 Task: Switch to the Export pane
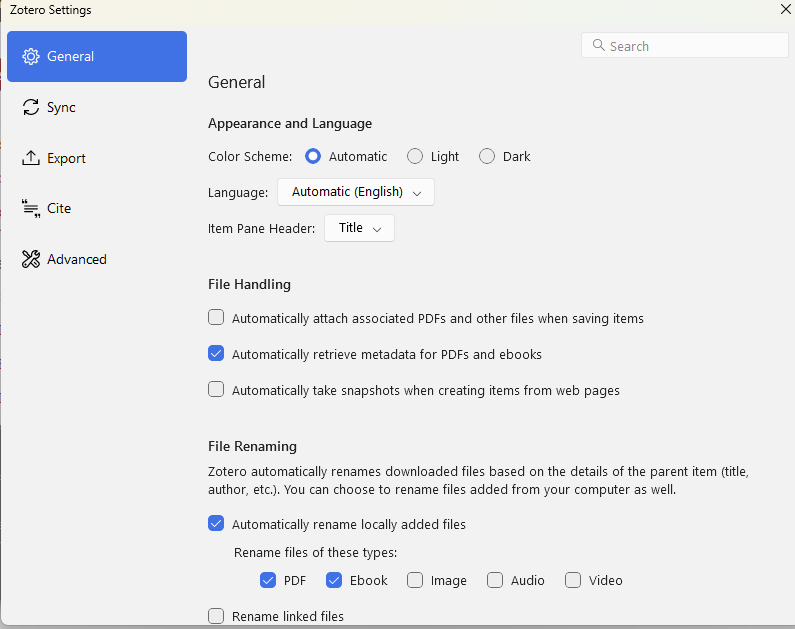[x=97, y=158]
